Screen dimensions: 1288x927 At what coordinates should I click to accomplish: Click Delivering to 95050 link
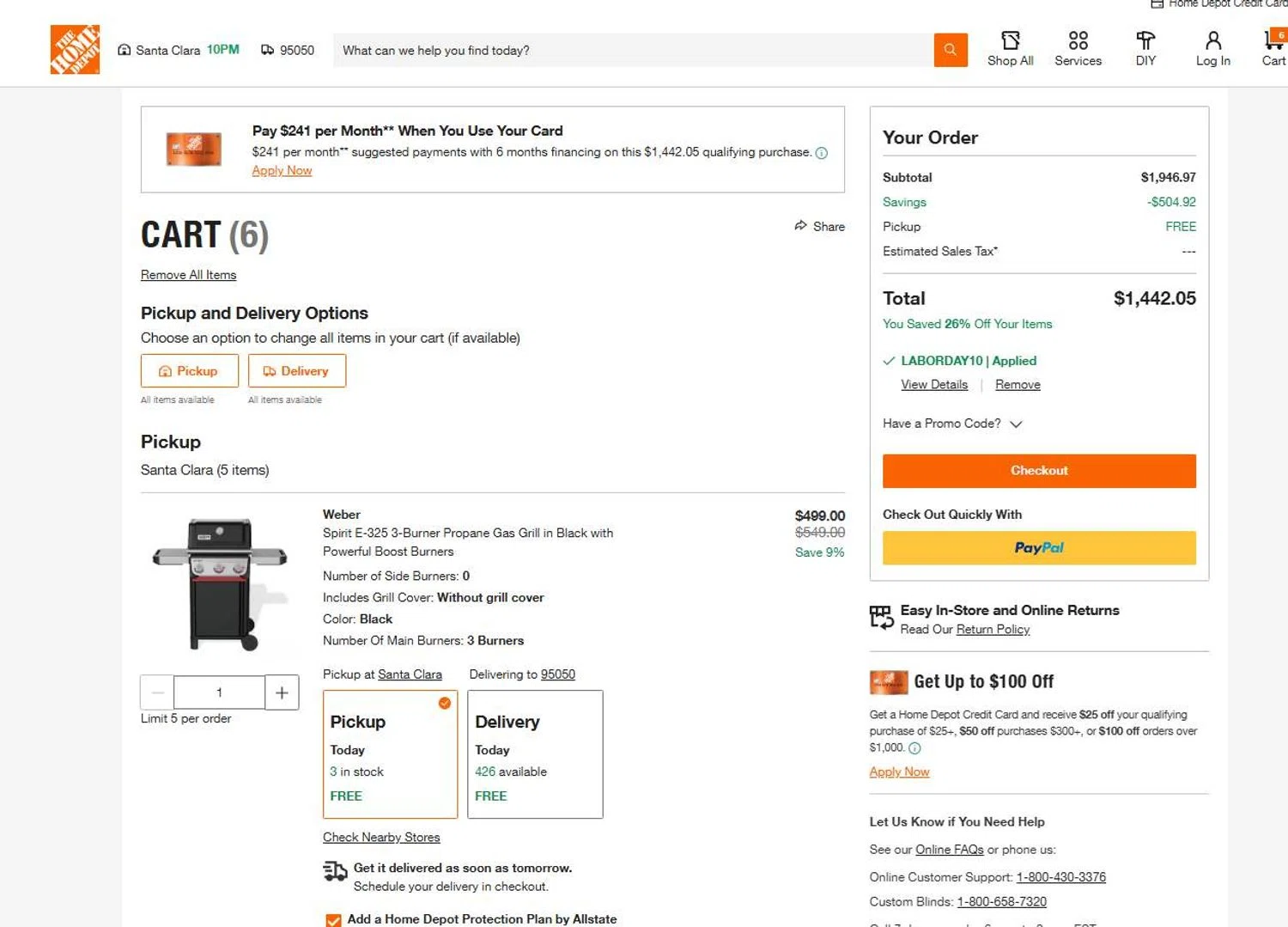(x=557, y=674)
